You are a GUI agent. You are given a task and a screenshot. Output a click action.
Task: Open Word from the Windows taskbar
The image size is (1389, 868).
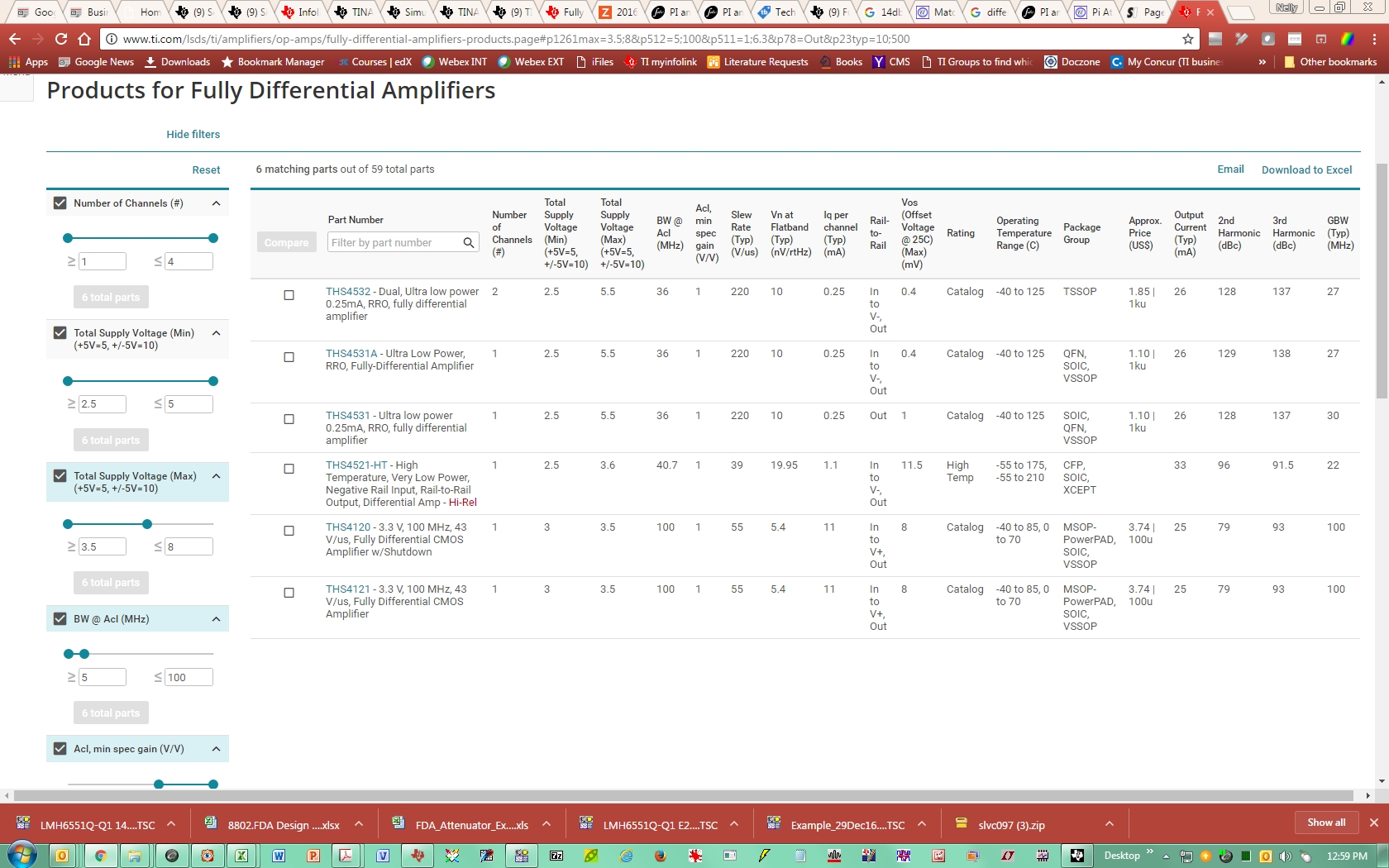tap(279, 856)
